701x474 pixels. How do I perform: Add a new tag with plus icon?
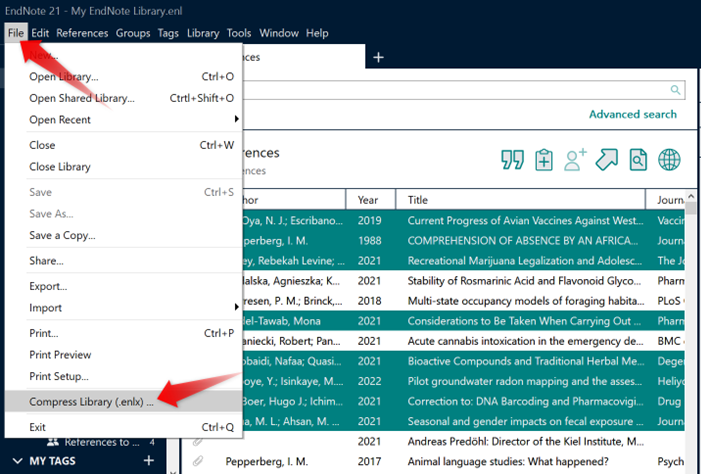pyautogui.click(x=149, y=460)
